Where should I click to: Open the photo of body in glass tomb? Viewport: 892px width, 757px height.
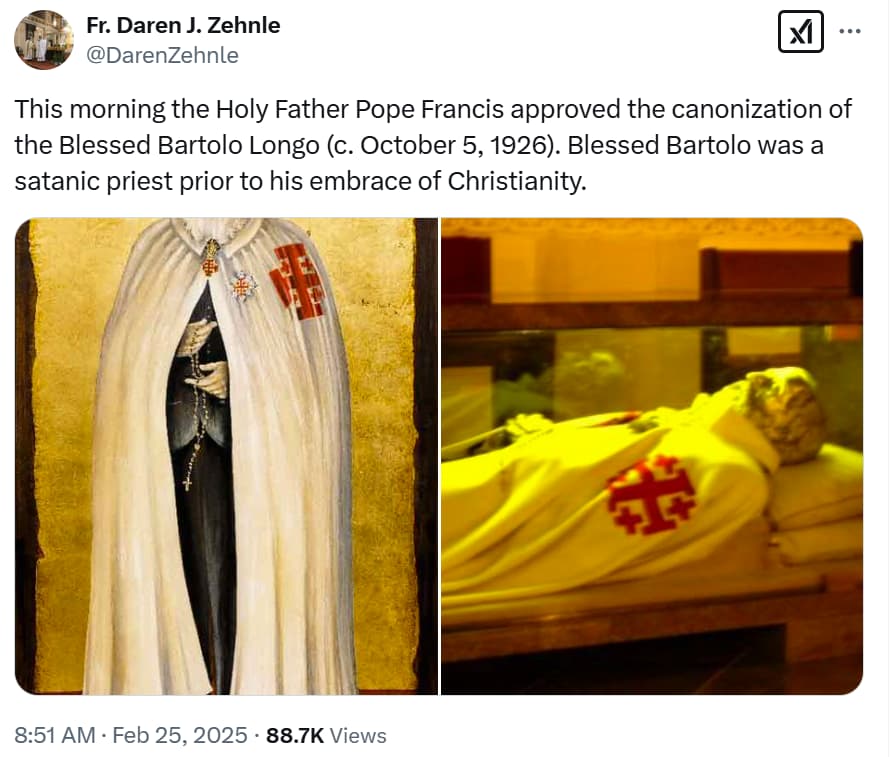[x=652, y=456]
